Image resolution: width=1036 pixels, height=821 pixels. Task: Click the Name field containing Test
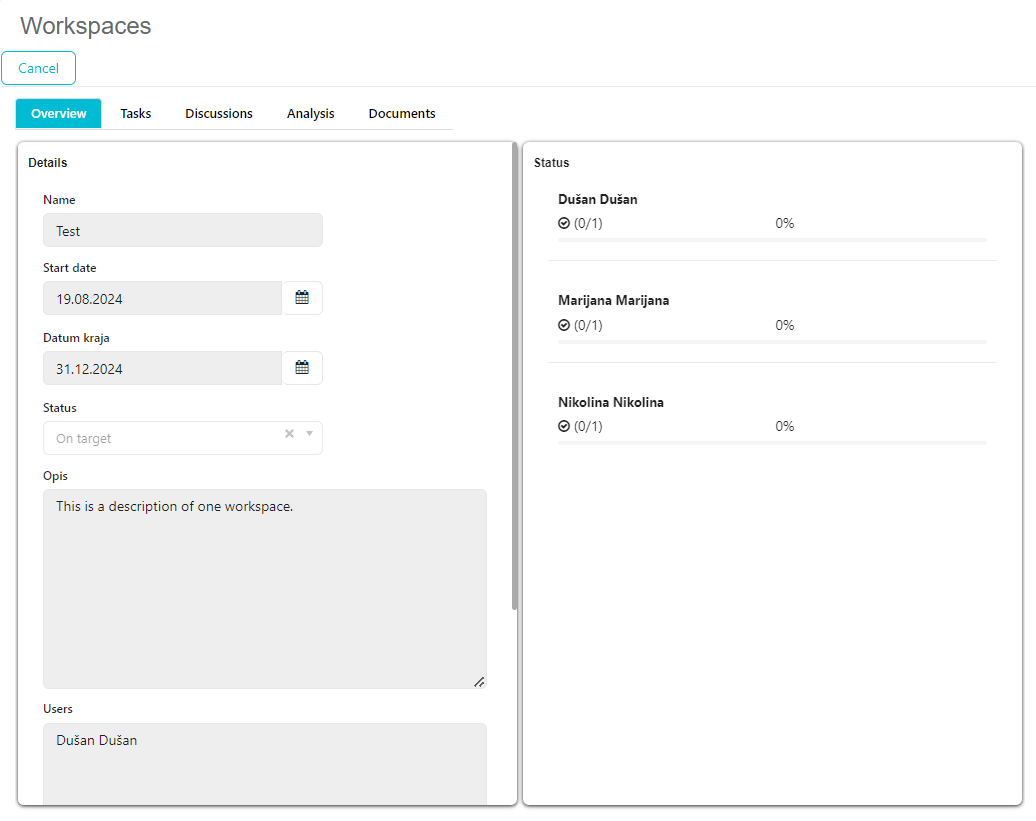(182, 230)
